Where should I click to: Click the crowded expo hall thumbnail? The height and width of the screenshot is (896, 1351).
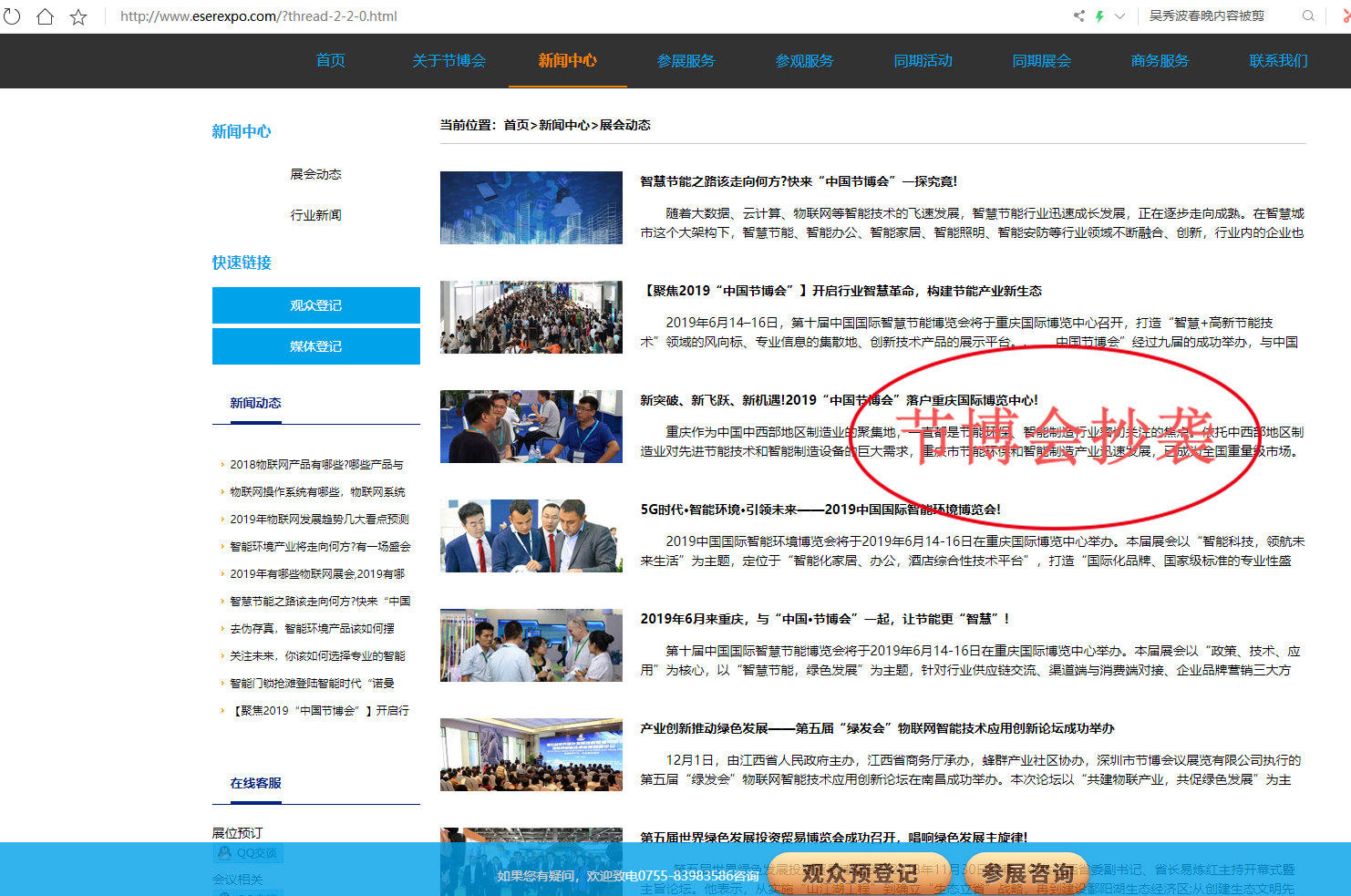[531, 317]
